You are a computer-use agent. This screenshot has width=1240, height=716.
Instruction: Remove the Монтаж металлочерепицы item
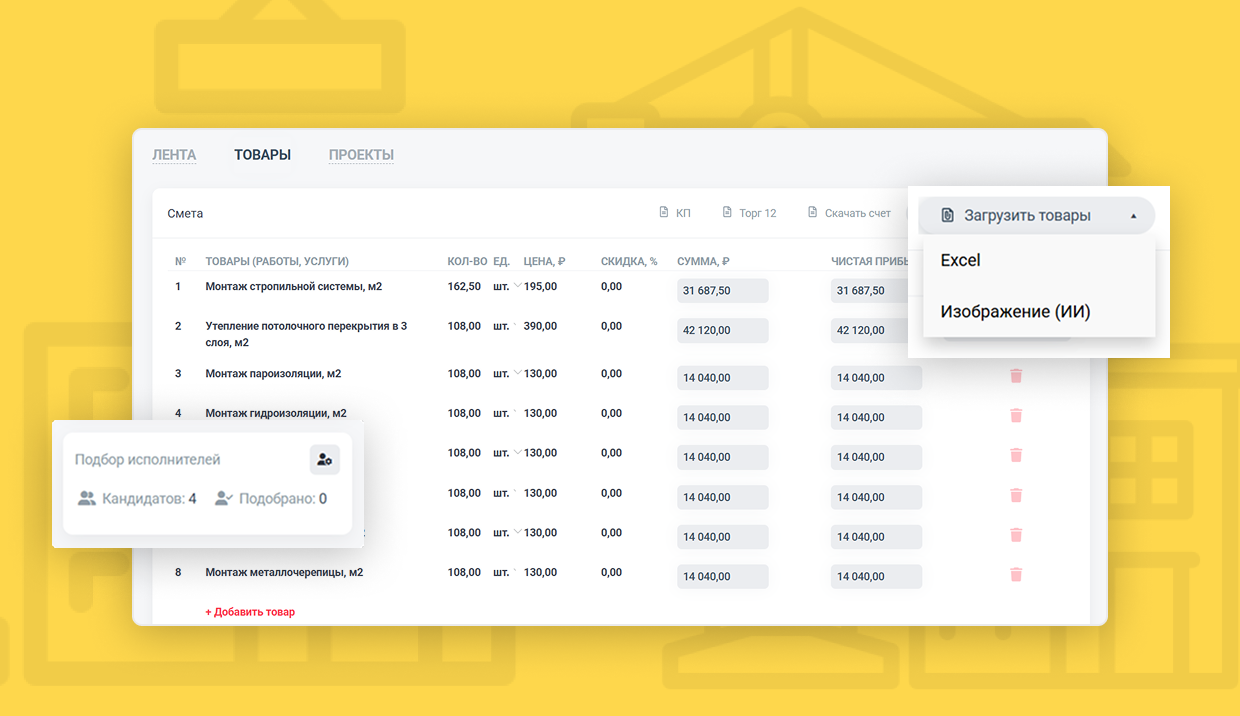pyautogui.click(x=1016, y=574)
